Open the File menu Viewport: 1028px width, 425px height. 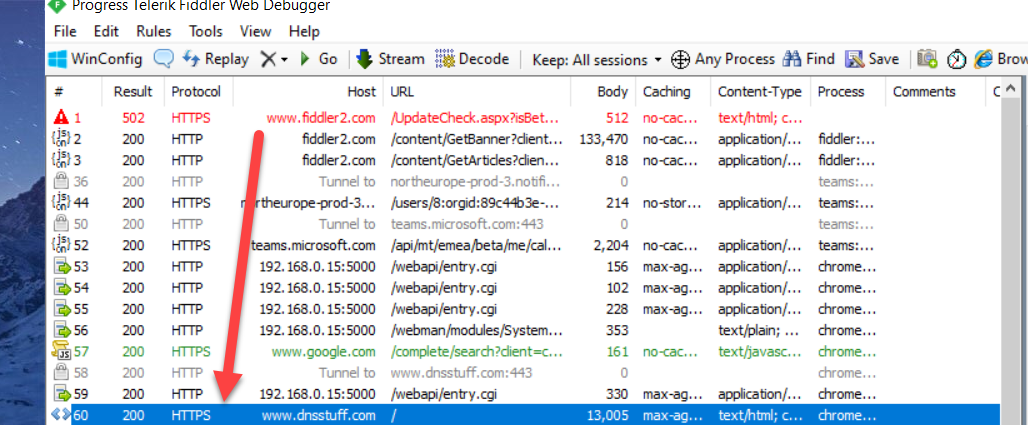(64, 31)
